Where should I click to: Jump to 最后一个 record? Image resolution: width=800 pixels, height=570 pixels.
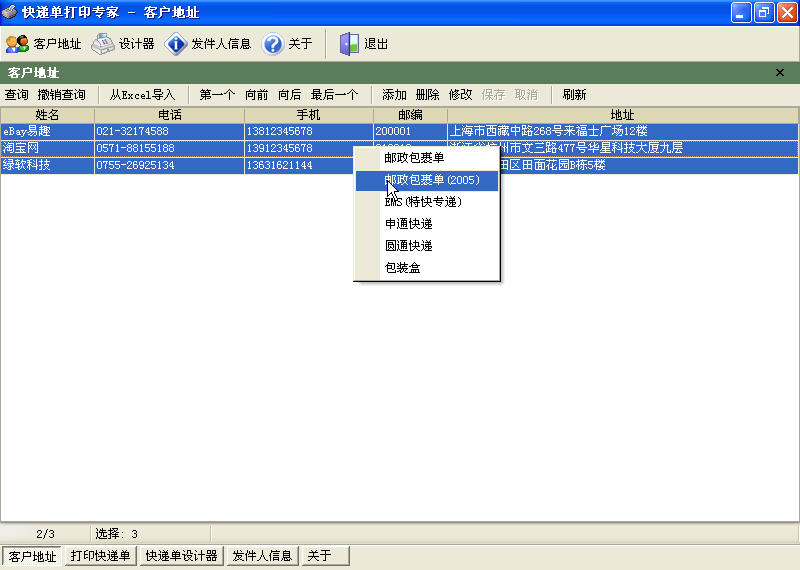334,95
